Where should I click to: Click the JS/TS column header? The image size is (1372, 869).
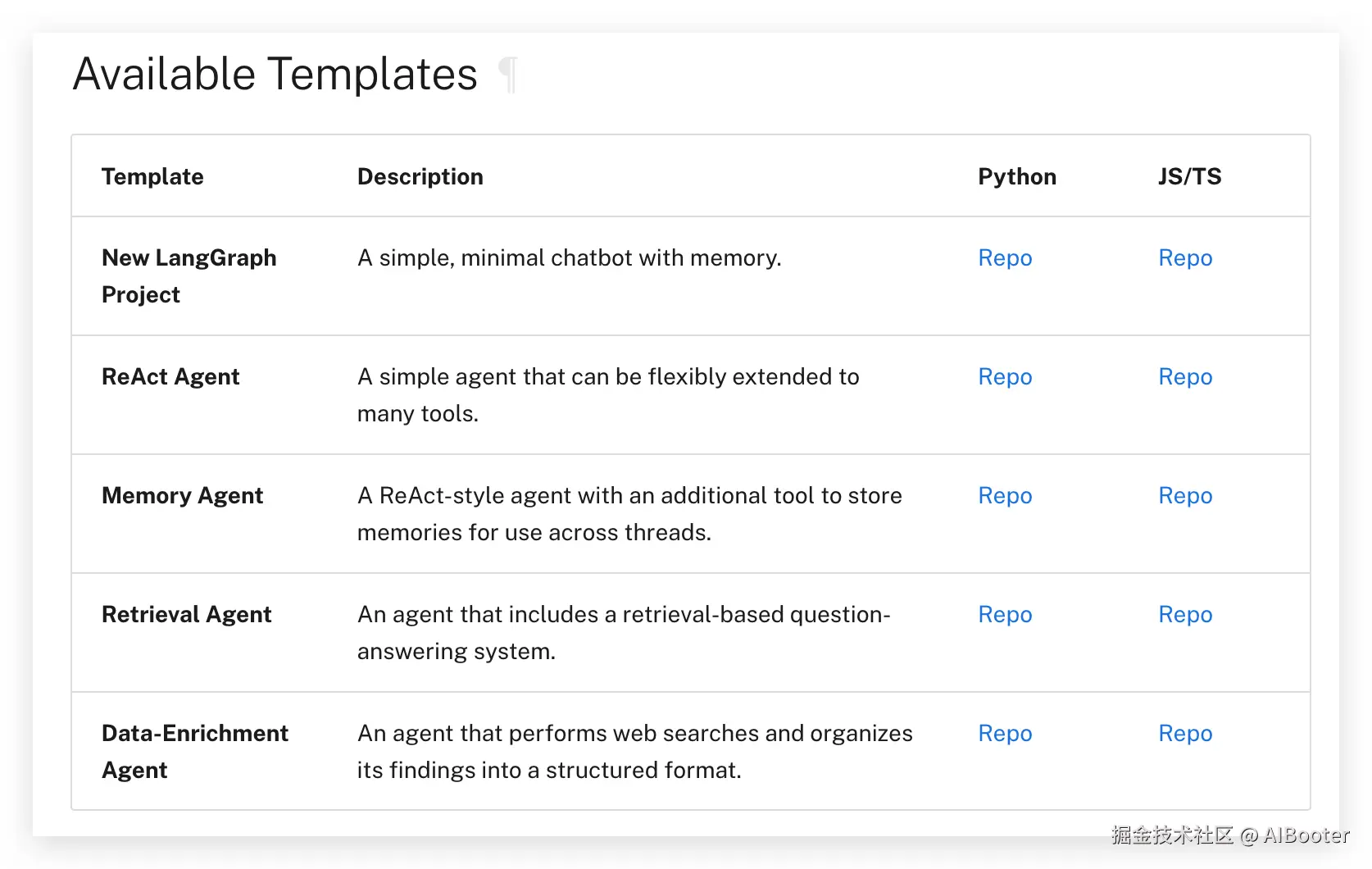point(1189,177)
